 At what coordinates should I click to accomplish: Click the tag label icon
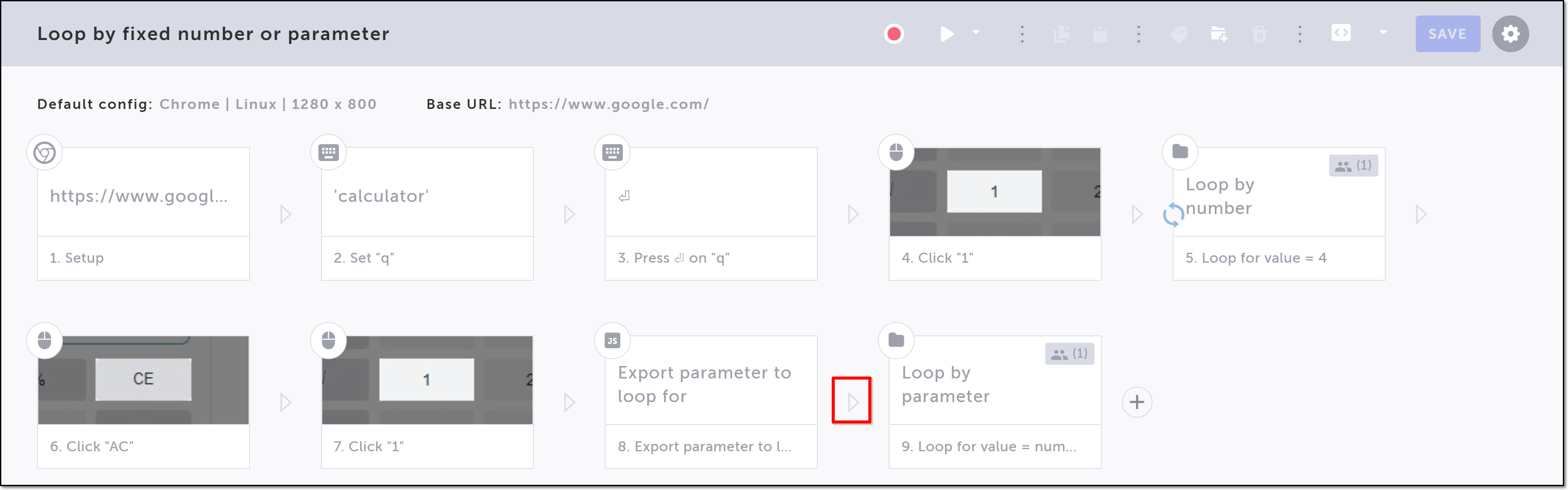[x=1179, y=34]
